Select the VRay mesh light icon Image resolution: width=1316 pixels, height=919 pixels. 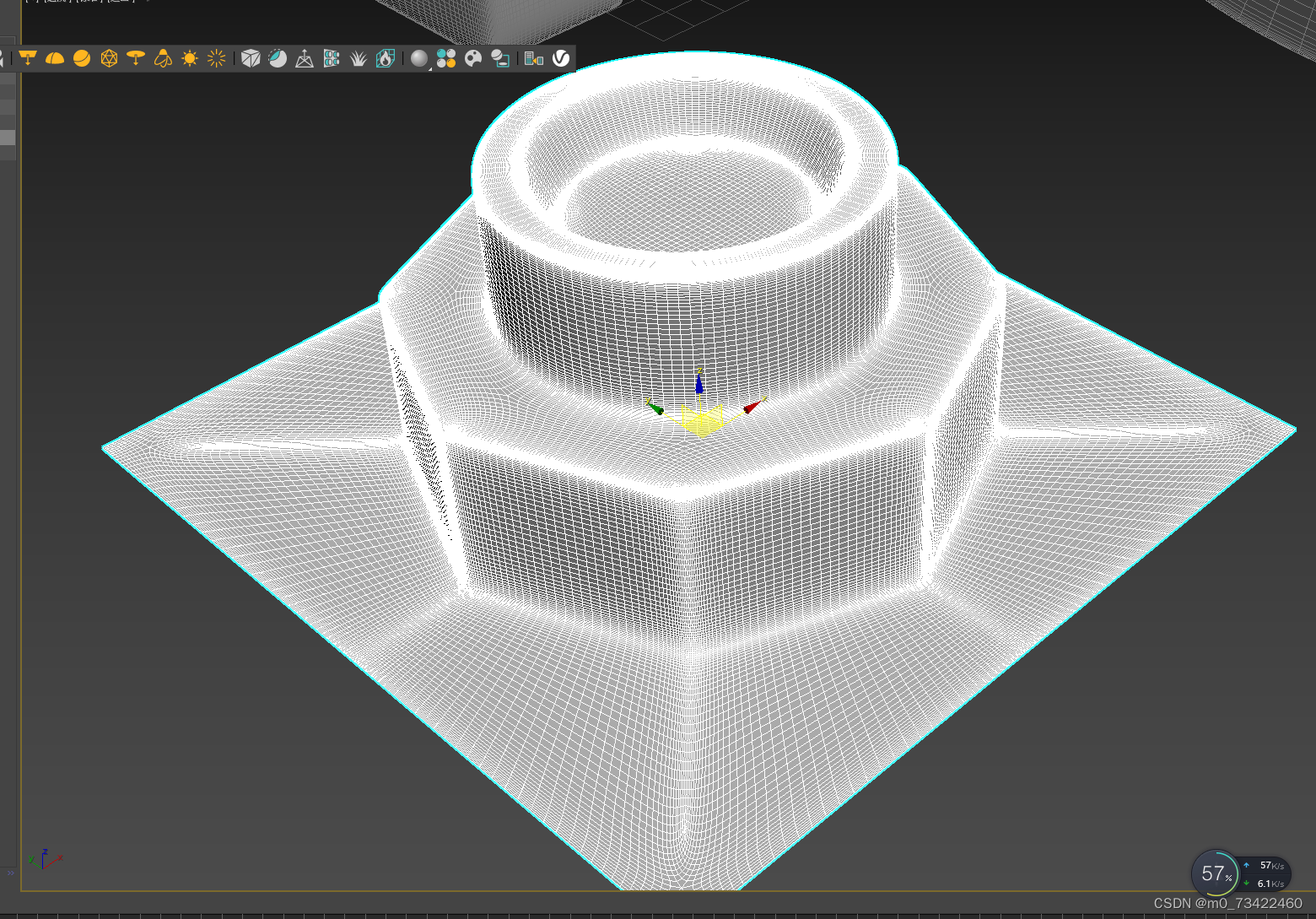109,57
